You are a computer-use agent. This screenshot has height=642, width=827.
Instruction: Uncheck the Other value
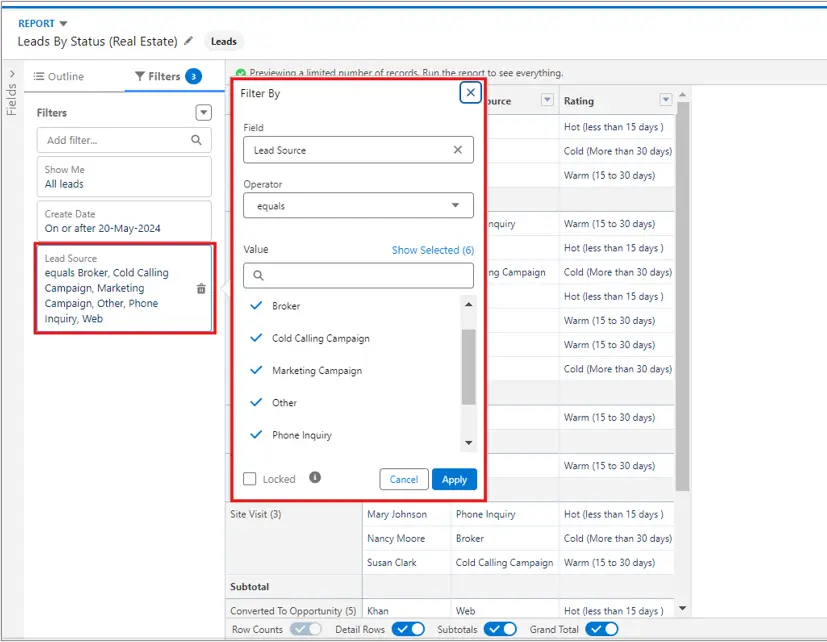(256, 403)
